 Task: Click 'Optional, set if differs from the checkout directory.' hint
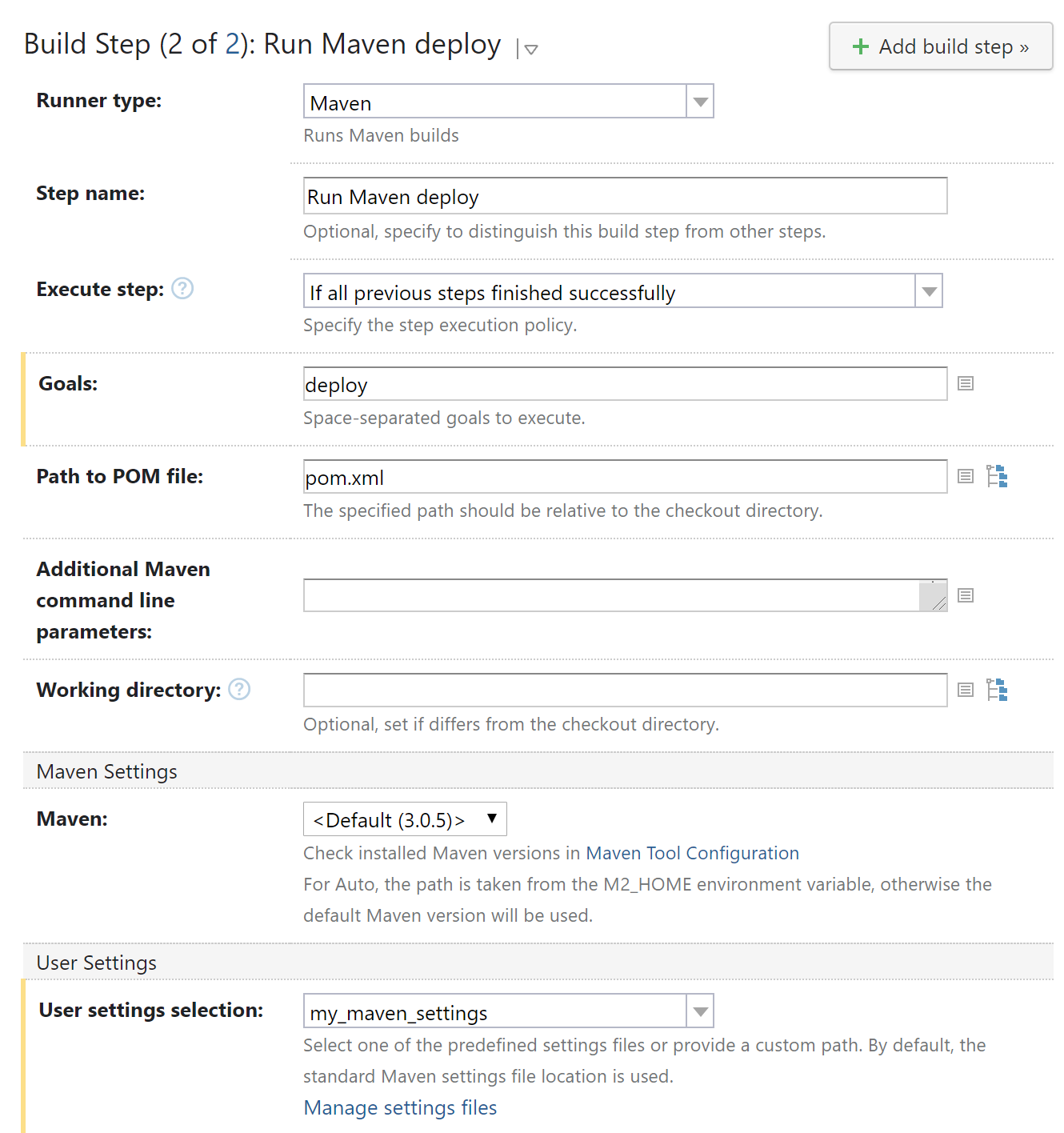(x=511, y=725)
